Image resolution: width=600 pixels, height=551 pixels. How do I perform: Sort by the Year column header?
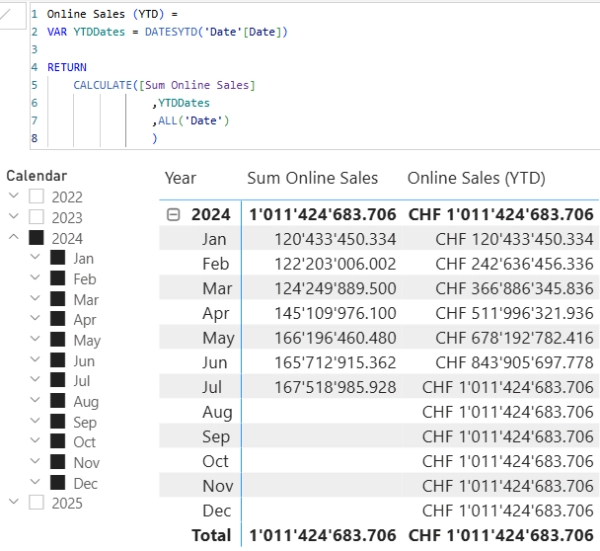pos(181,178)
